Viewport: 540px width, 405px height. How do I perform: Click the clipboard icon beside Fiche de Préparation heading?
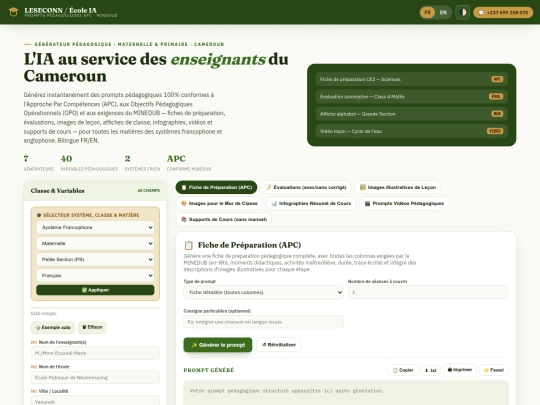click(189, 245)
